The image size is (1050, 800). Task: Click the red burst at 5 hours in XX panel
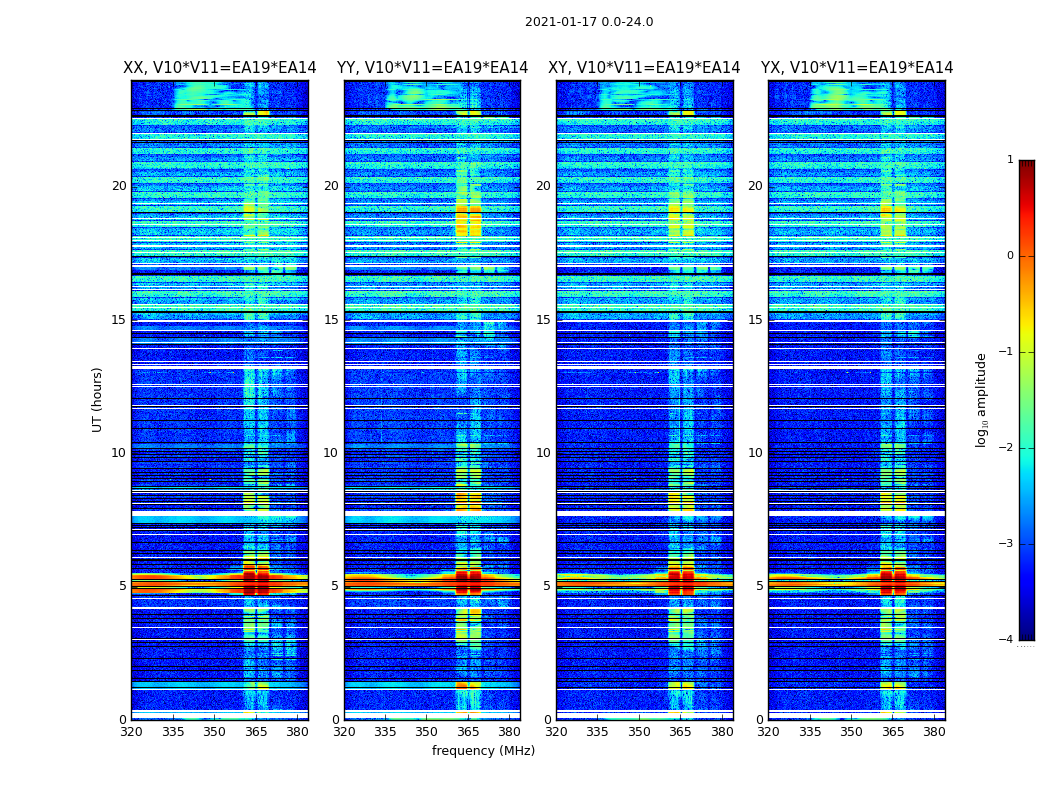point(256,582)
